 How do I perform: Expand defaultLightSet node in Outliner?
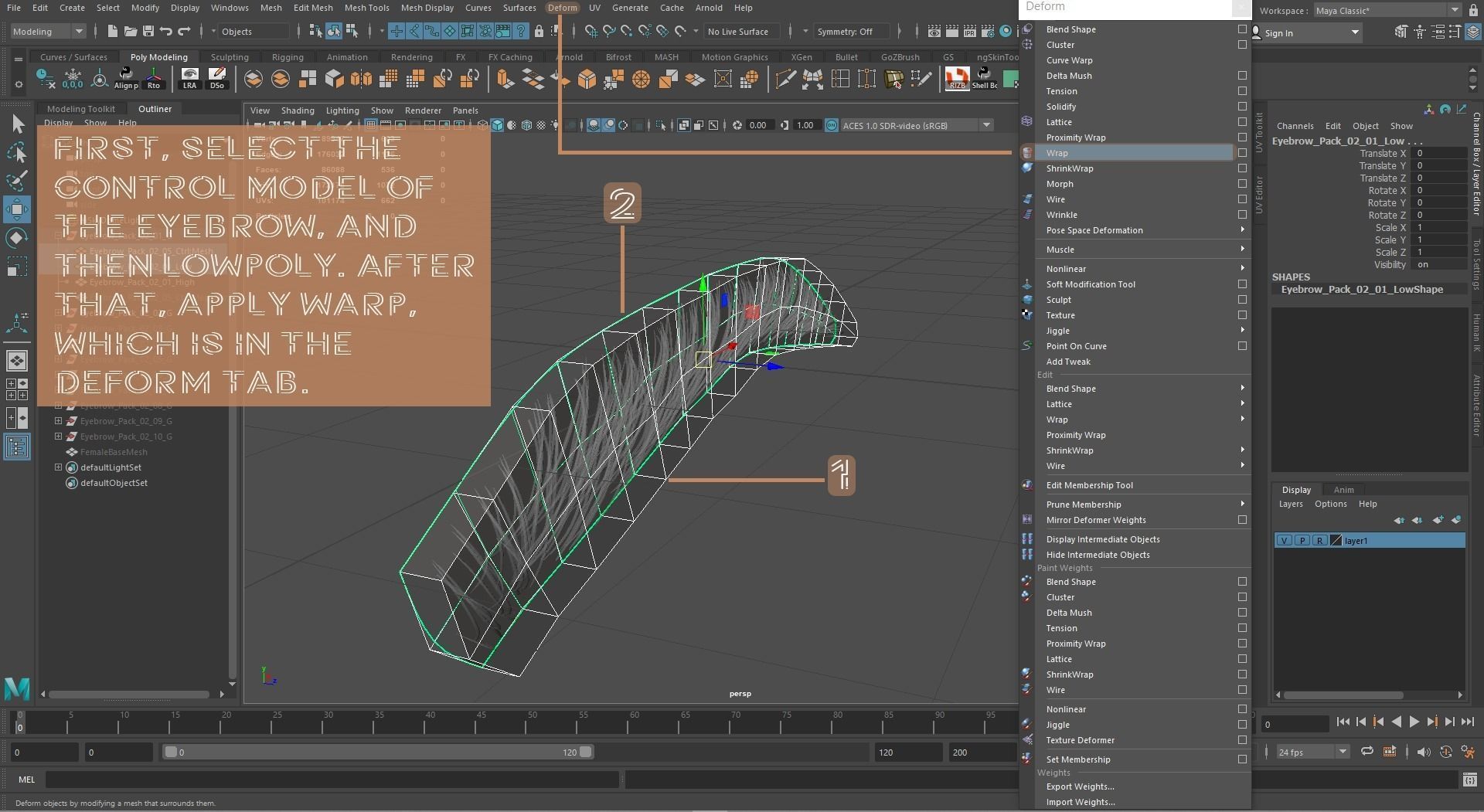[58, 467]
